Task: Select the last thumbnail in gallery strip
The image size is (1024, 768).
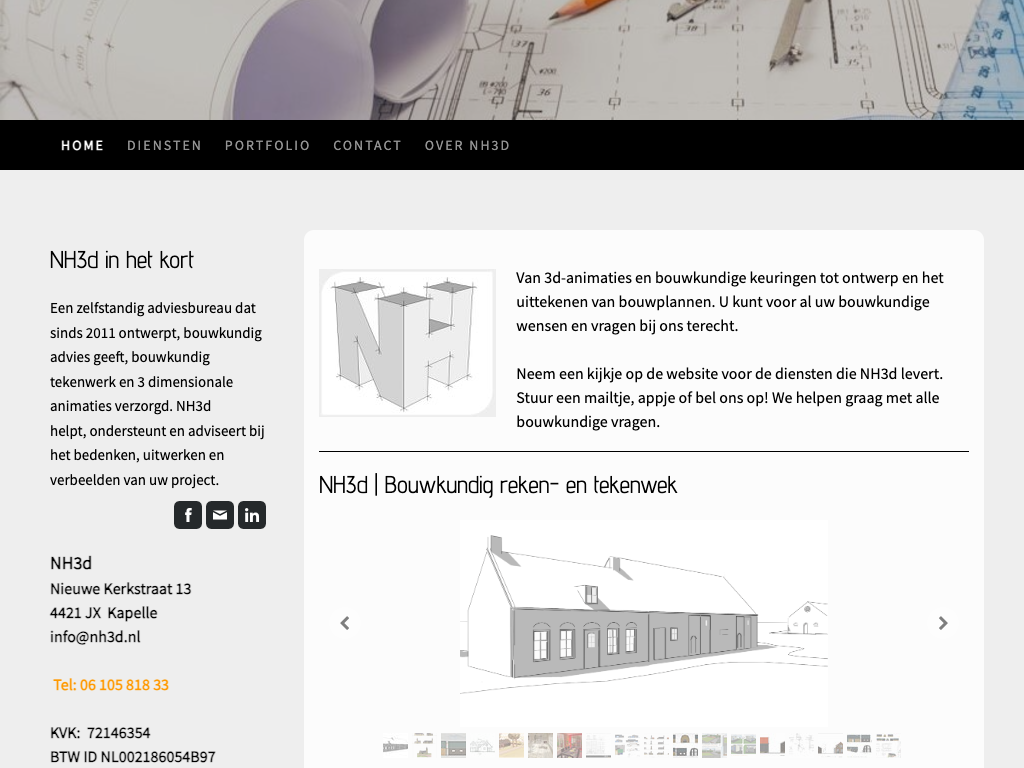Action: [888, 745]
